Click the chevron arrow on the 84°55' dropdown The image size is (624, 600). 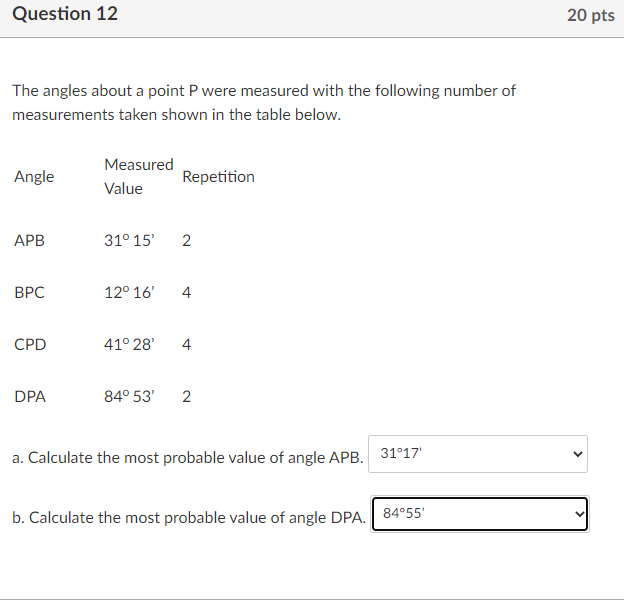click(x=580, y=514)
